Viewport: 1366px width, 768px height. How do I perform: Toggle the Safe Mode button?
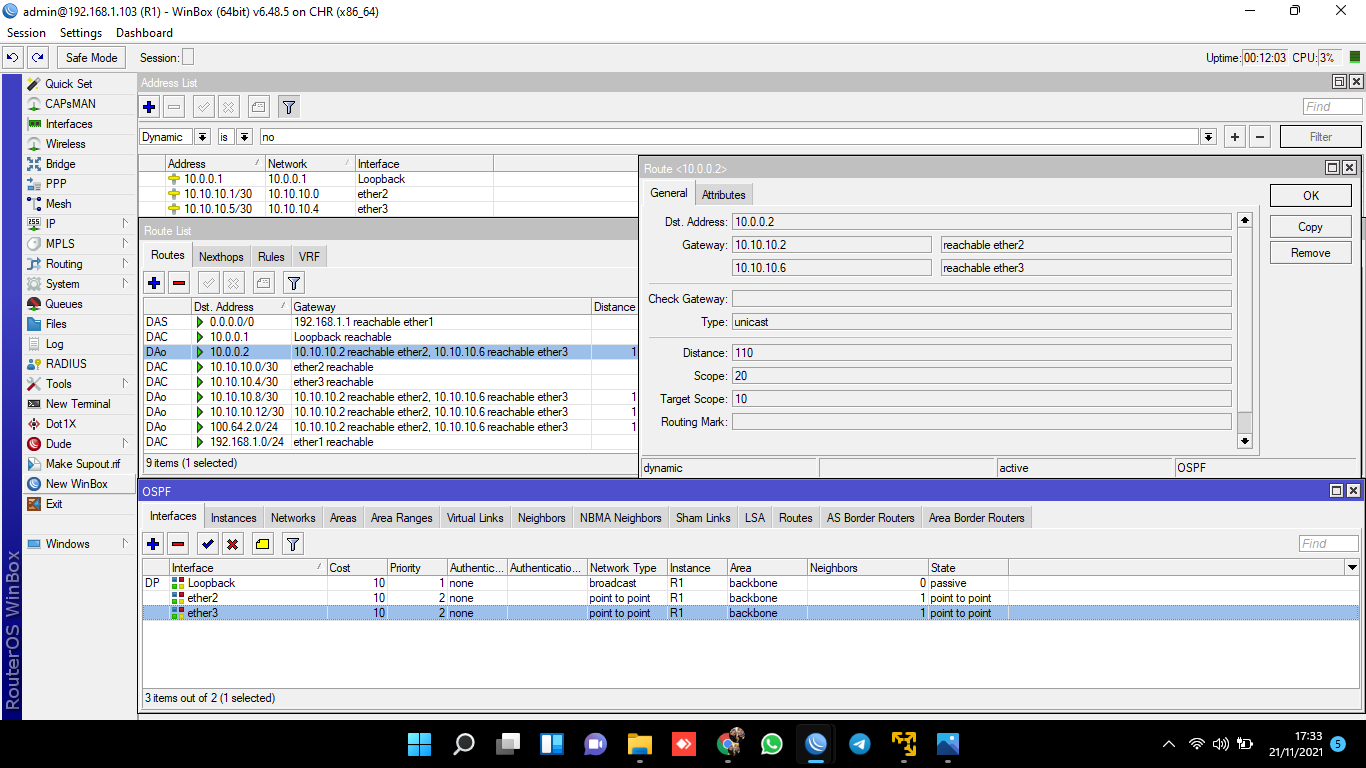(91, 58)
